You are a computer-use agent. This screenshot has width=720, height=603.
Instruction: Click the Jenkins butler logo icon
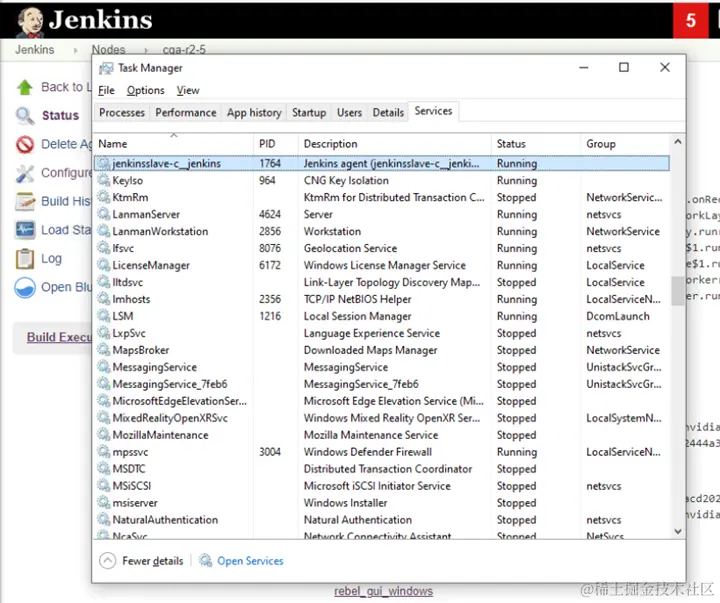click(x=30, y=22)
